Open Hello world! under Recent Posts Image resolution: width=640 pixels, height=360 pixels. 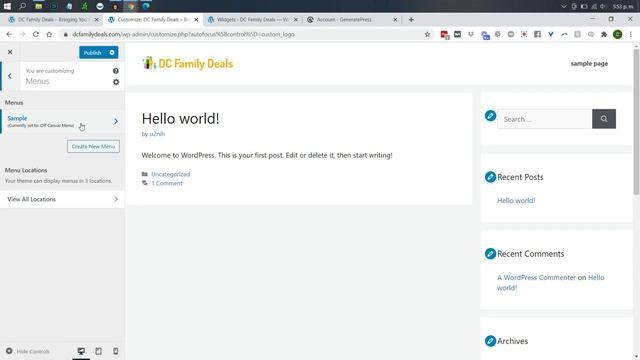(516, 200)
